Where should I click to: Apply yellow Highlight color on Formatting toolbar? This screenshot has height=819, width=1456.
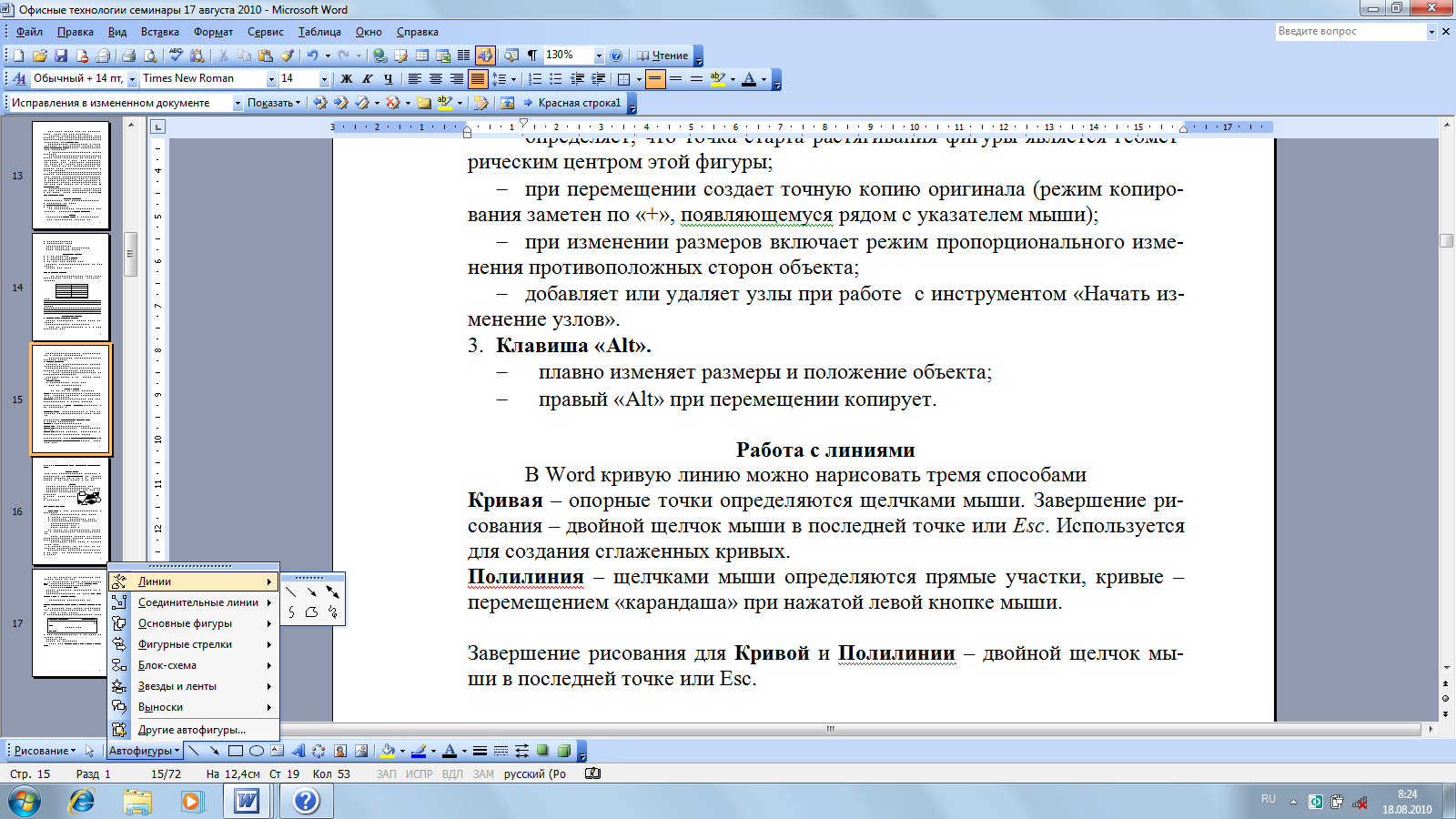tap(718, 79)
